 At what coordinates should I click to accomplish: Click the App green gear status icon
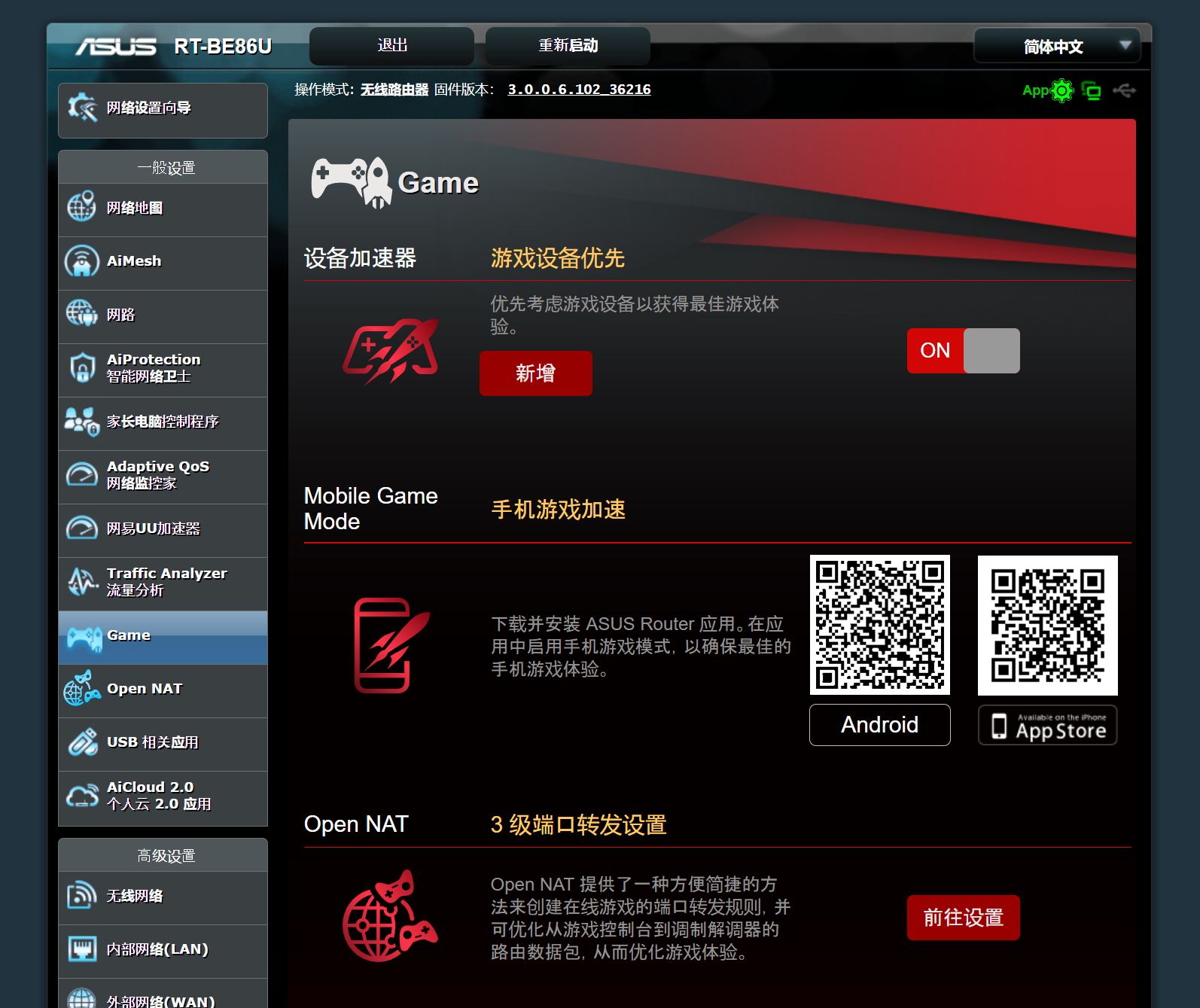tap(1062, 91)
